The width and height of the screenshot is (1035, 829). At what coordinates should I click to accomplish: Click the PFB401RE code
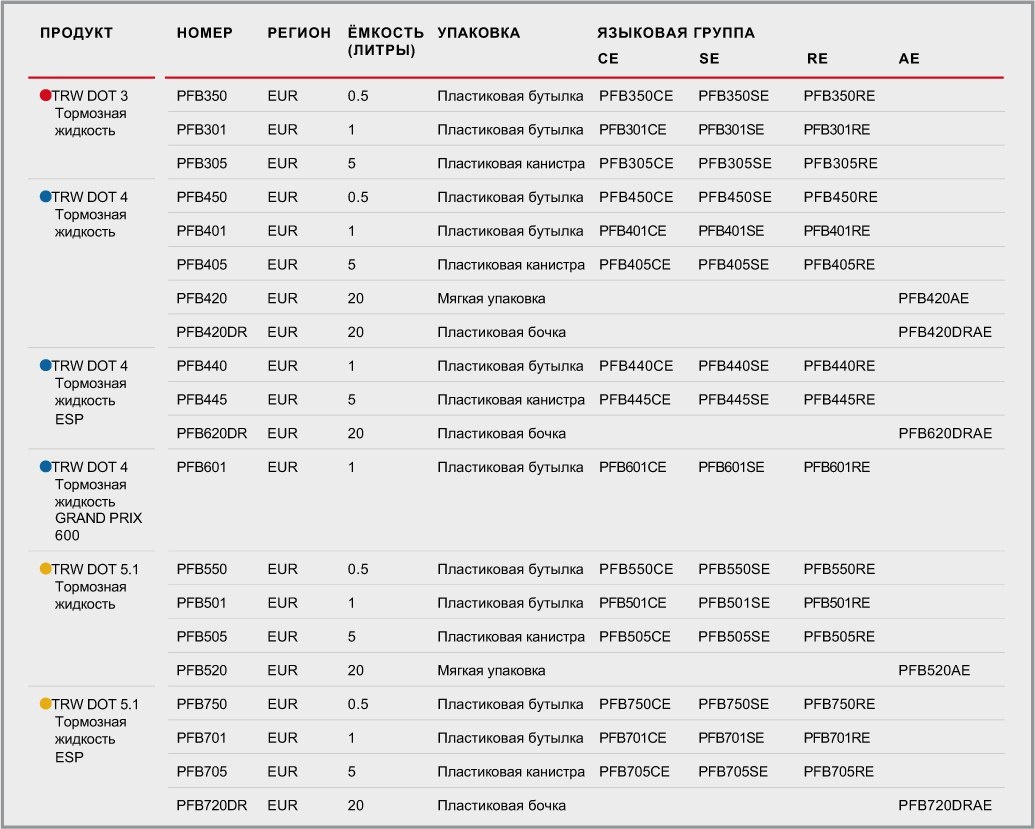tap(837, 231)
